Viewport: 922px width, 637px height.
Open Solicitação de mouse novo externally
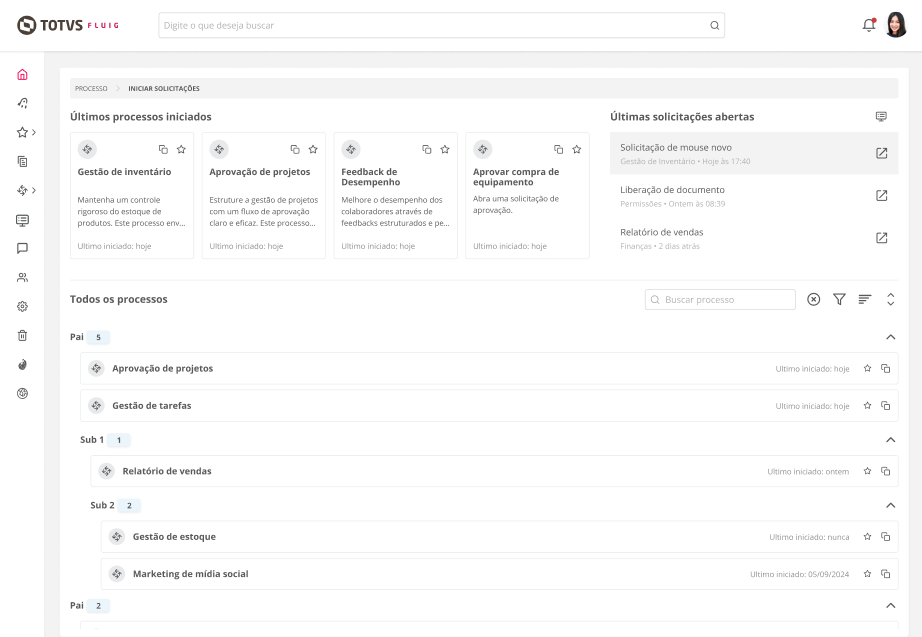tap(881, 153)
